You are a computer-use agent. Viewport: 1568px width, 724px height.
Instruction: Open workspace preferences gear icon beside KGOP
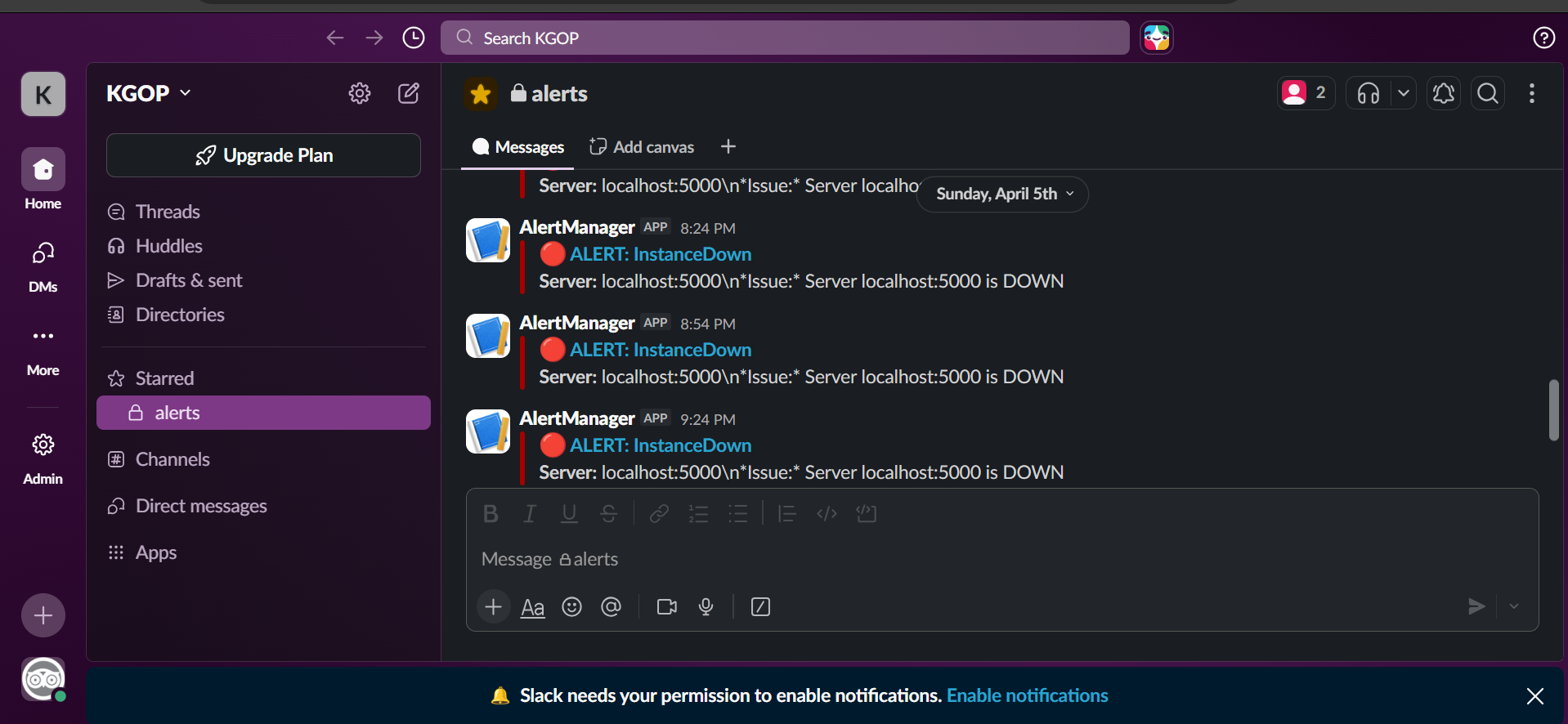(x=360, y=93)
